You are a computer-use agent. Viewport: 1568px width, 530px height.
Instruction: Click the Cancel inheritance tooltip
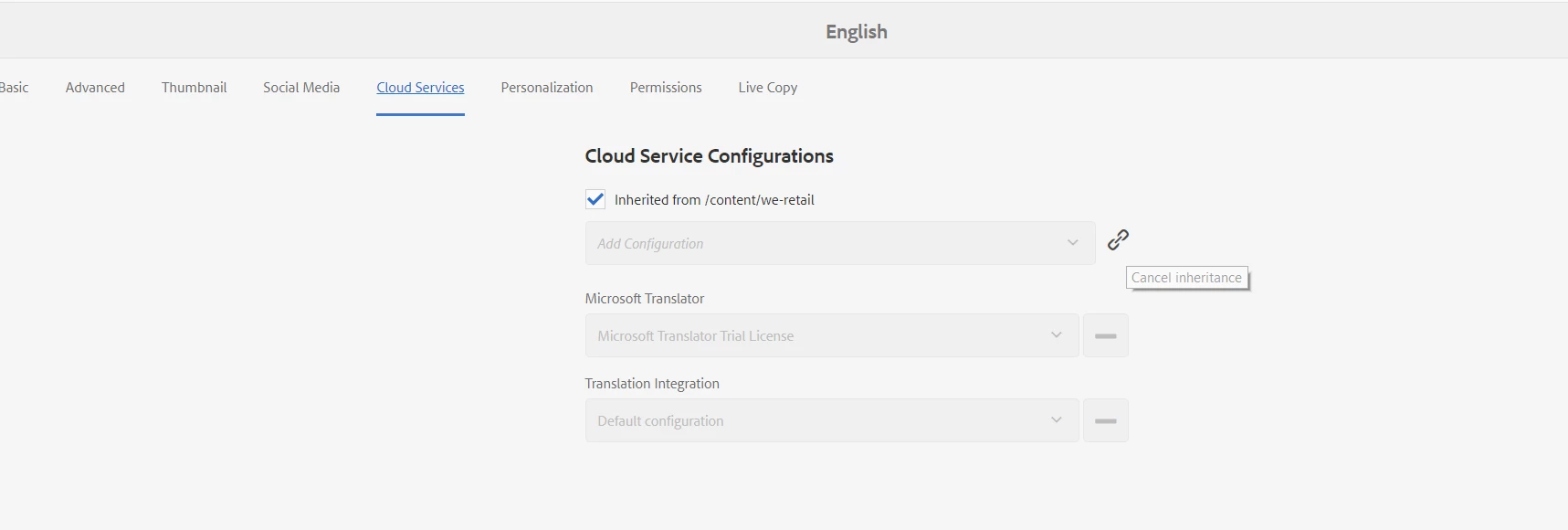pyautogui.click(x=1186, y=278)
